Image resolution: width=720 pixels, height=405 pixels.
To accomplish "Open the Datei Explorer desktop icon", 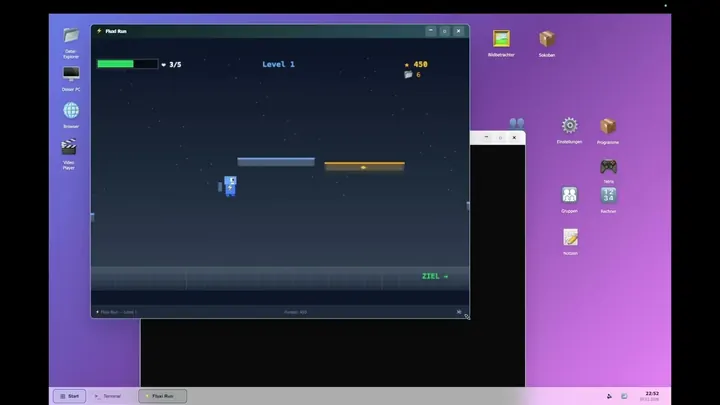I will [71, 42].
